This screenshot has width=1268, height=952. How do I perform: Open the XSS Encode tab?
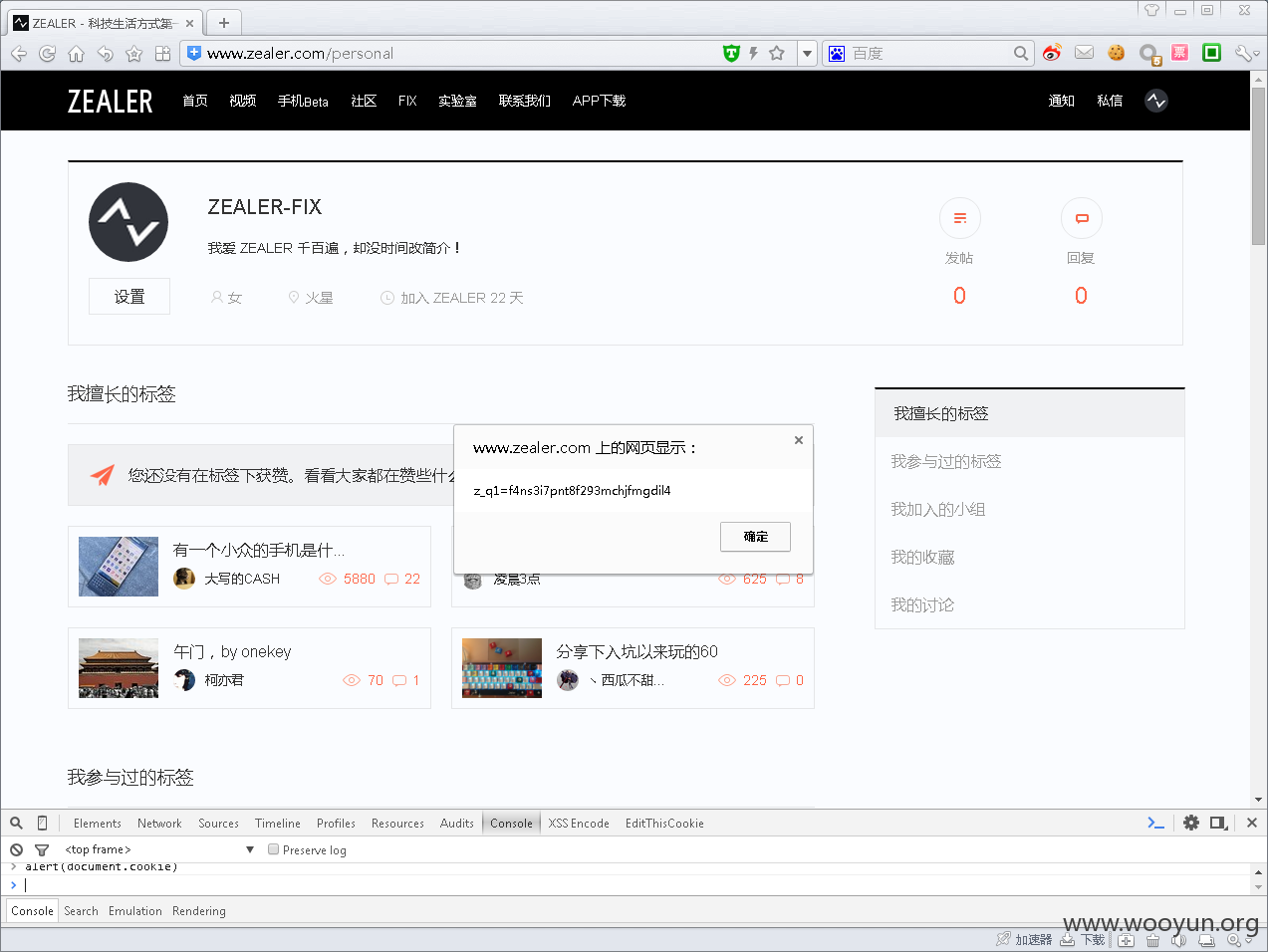pyautogui.click(x=579, y=824)
